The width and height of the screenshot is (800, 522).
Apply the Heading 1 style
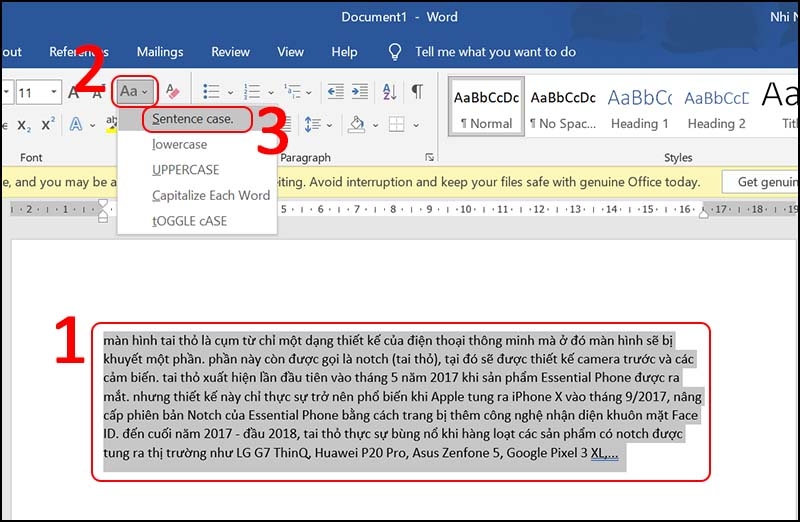click(x=639, y=107)
